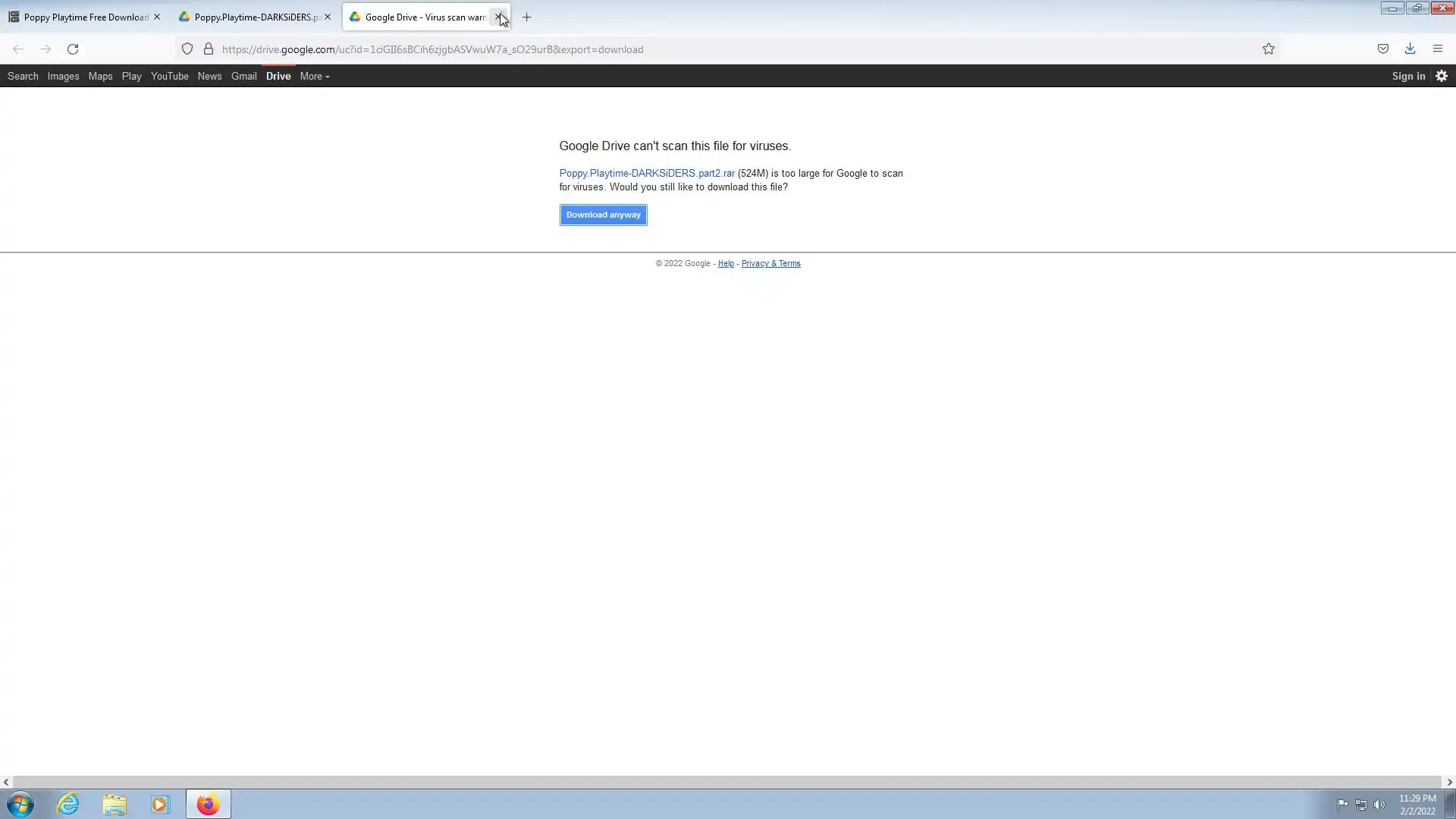Image resolution: width=1456 pixels, height=819 pixels.
Task: Switch to the Poppy.Playtime-DARKSiDERS tab
Action: click(250, 17)
